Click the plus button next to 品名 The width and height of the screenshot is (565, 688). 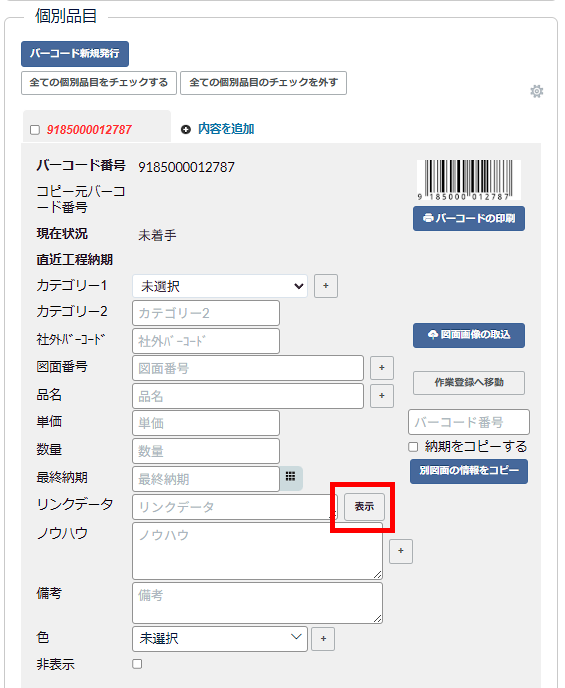tap(382, 396)
